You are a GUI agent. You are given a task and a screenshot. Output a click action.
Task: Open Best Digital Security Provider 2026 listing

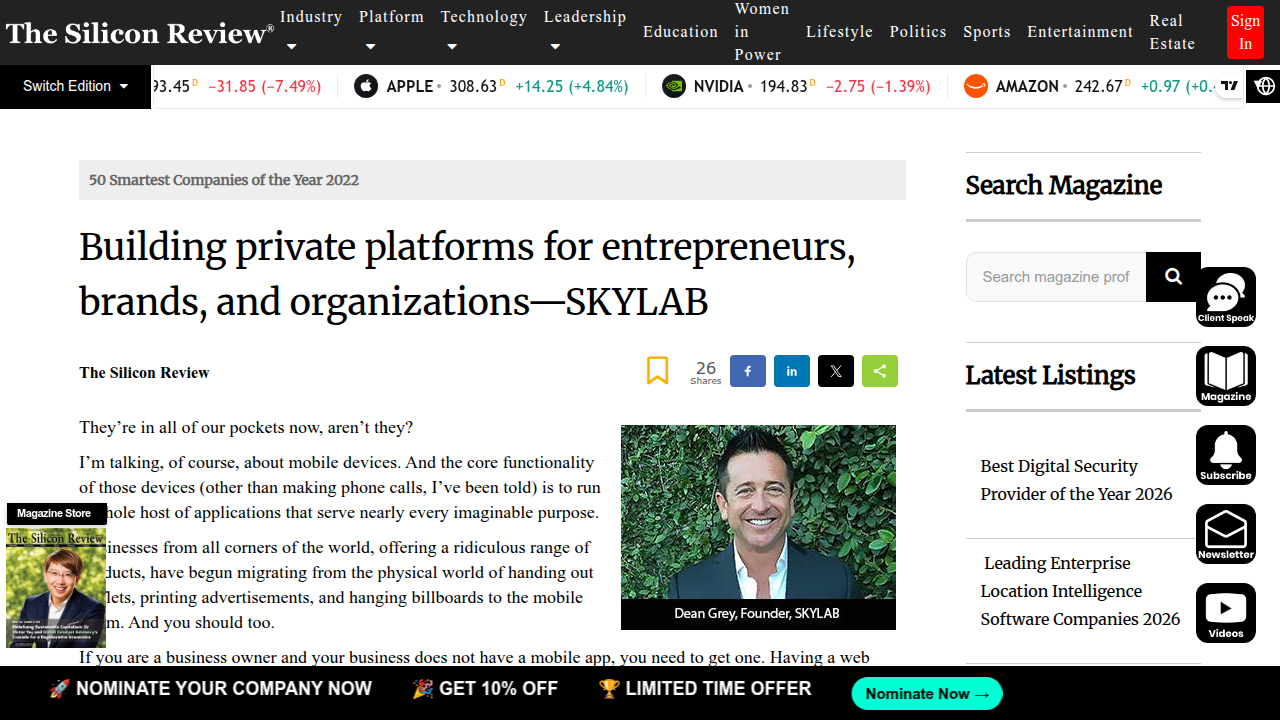click(1076, 480)
